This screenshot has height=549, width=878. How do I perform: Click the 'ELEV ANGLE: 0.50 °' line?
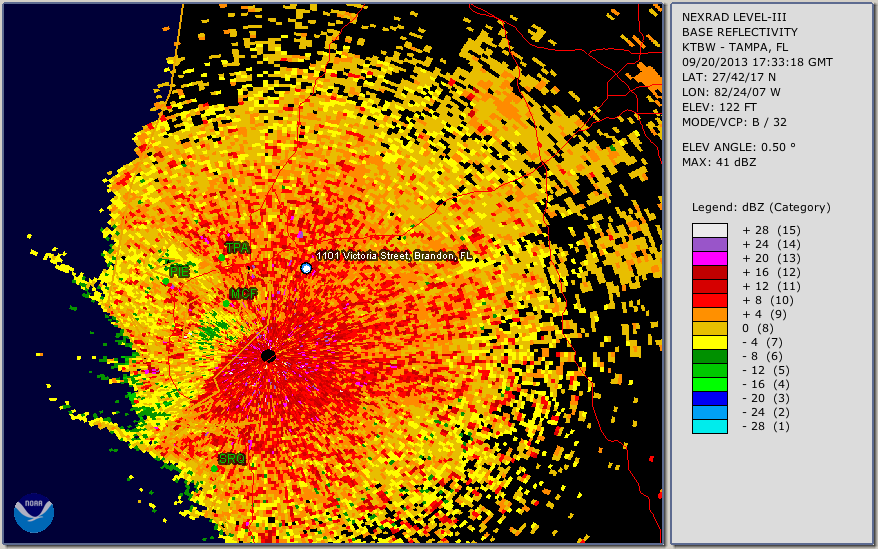pyautogui.click(x=739, y=147)
